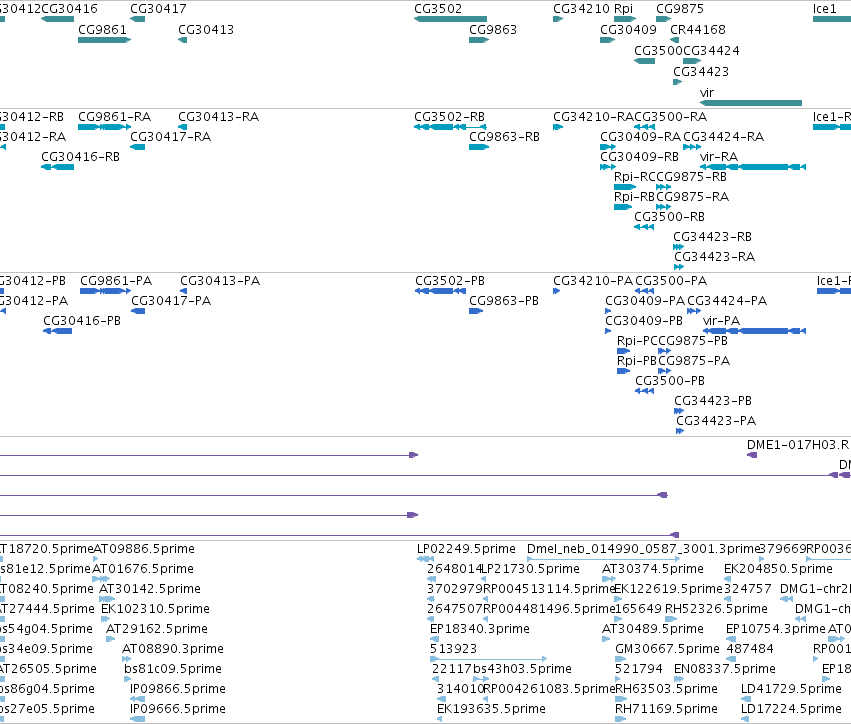The height and width of the screenshot is (724, 851).
Task: Select transcript CG3500-RB
Action: (x=644, y=227)
